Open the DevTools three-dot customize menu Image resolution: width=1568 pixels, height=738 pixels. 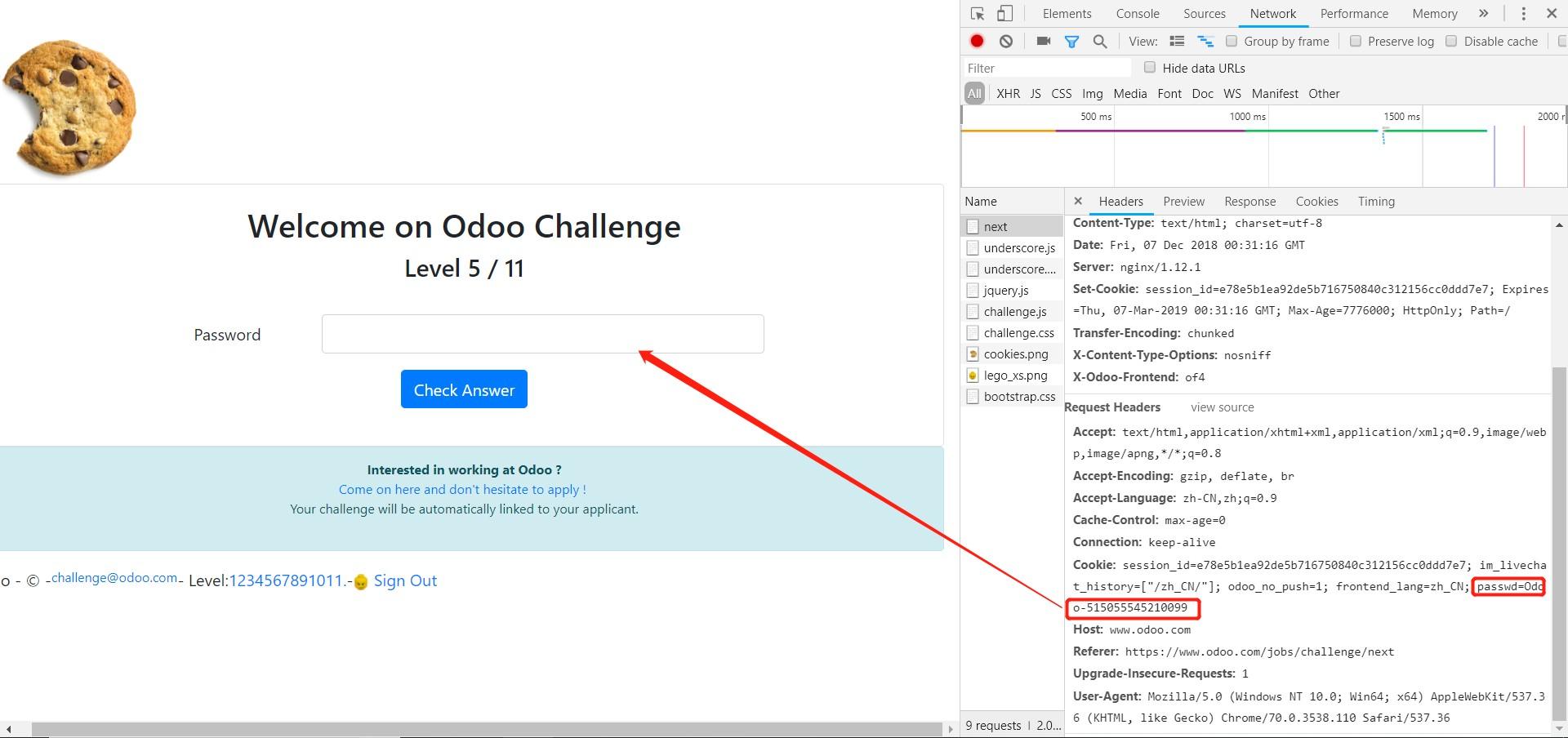pyautogui.click(x=1522, y=13)
